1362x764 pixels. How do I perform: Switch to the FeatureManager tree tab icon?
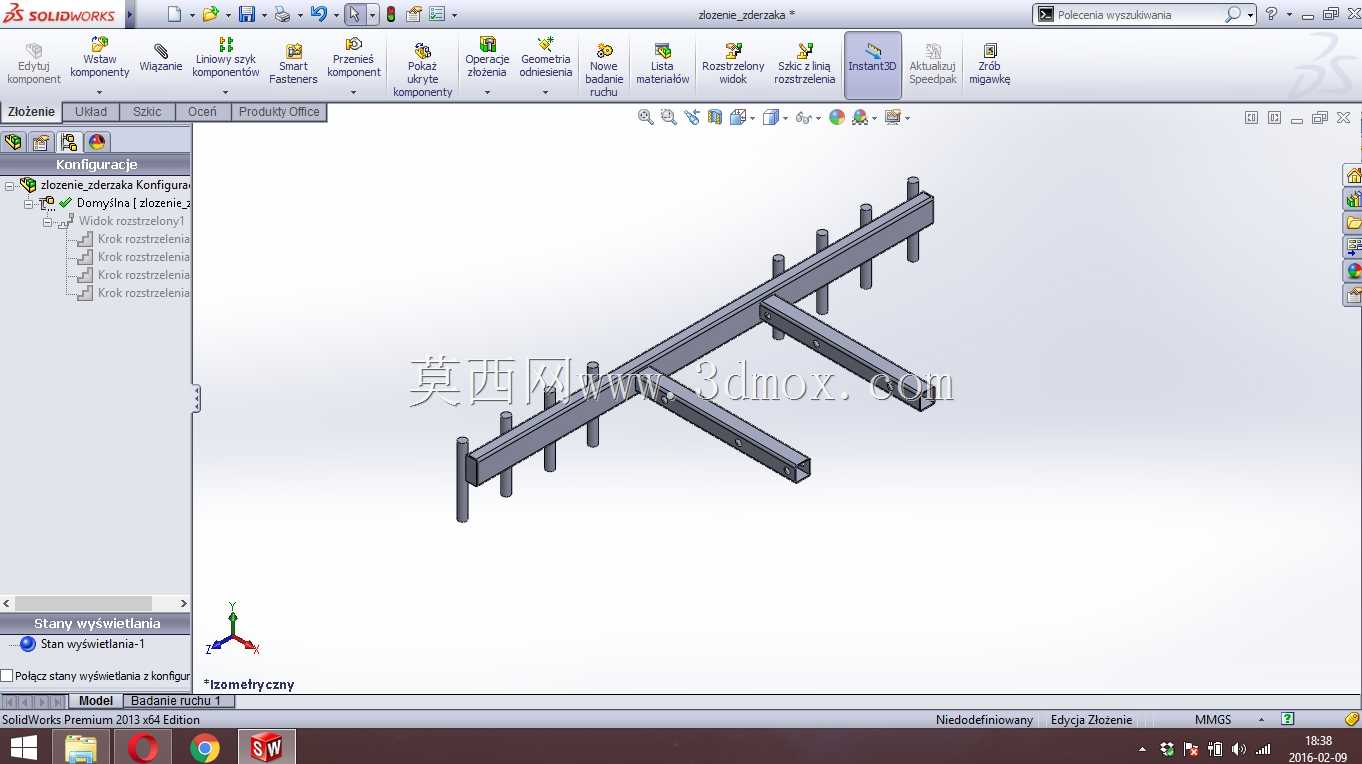pyautogui.click(x=13, y=142)
